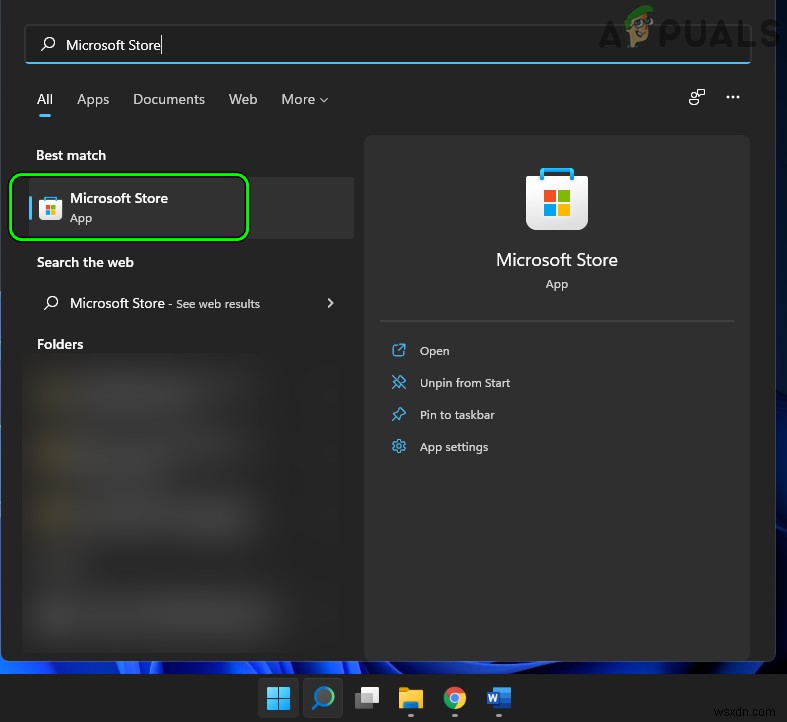Click the large Microsoft Store icon in details pane
This screenshot has height=722, width=787.
coord(556,200)
